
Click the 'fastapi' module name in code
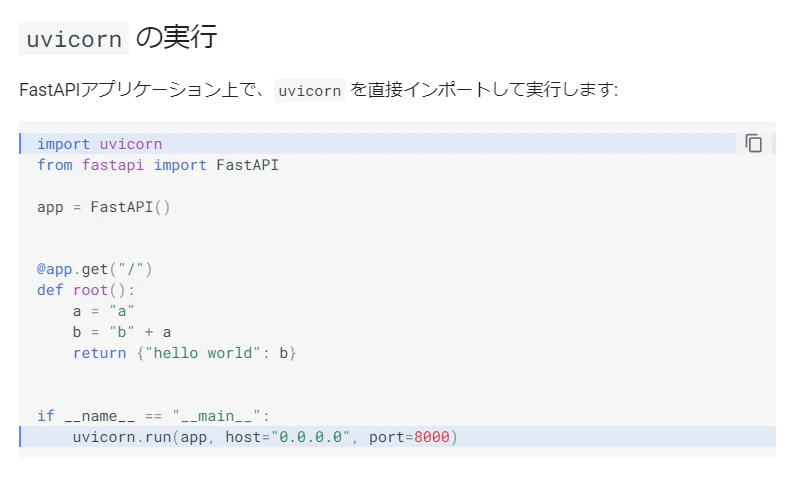point(113,165)
